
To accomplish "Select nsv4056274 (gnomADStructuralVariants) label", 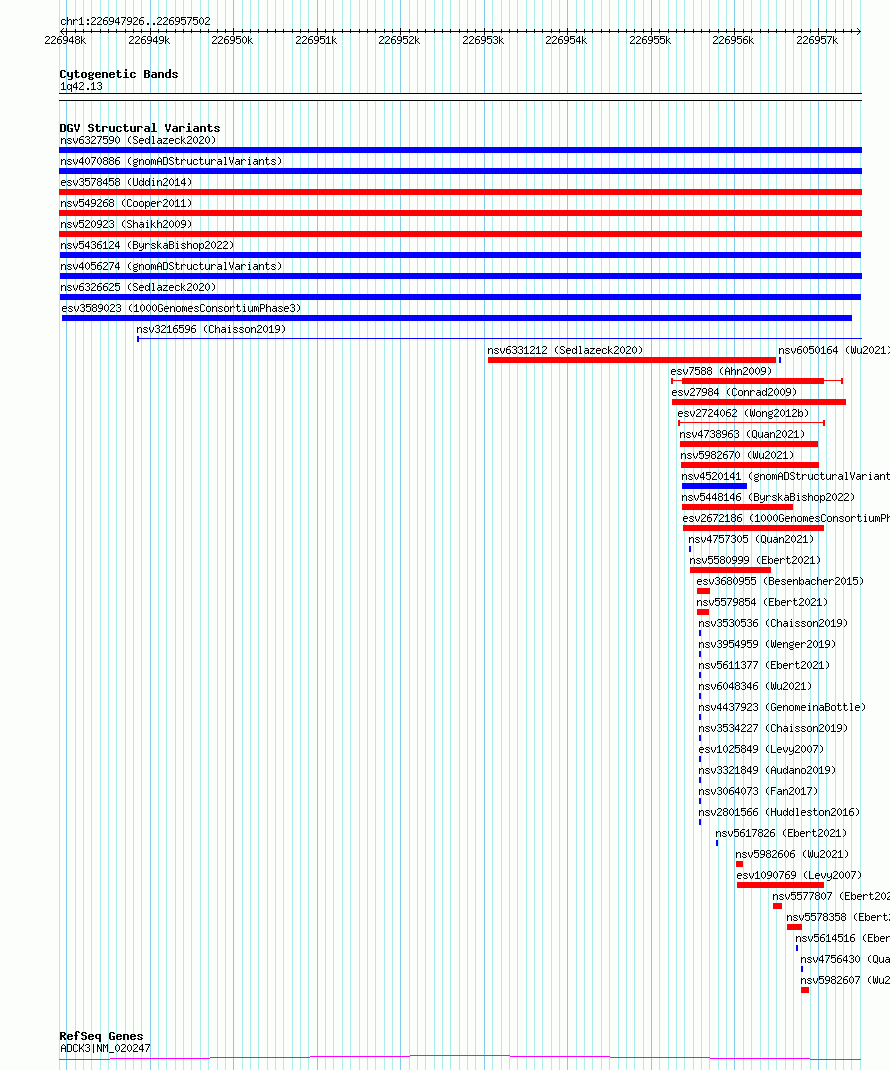I will point(171,266).
